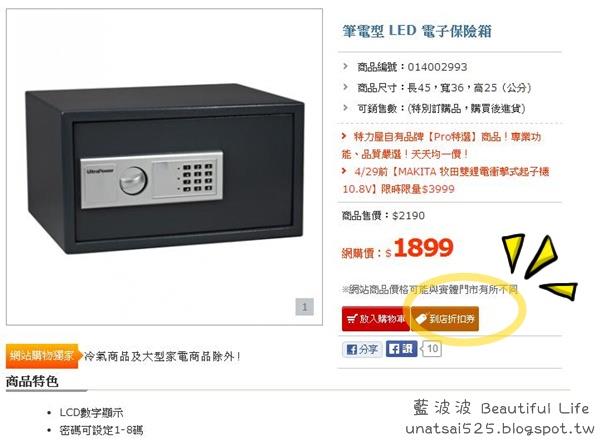Open the safe product main image
This screenshot has width=600, height=440.
165,167
